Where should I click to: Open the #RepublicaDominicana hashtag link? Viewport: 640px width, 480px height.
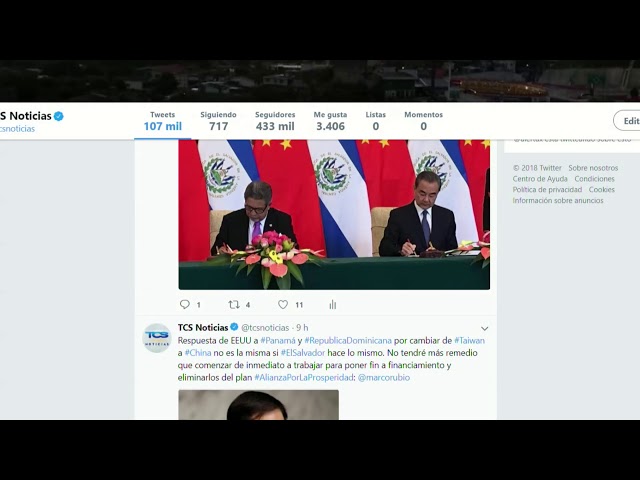coord(348,340)
